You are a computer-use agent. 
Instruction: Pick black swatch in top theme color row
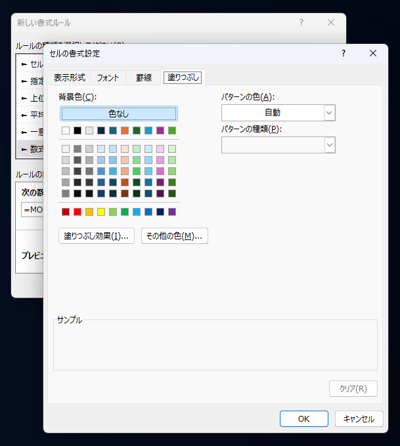point(77,130)
